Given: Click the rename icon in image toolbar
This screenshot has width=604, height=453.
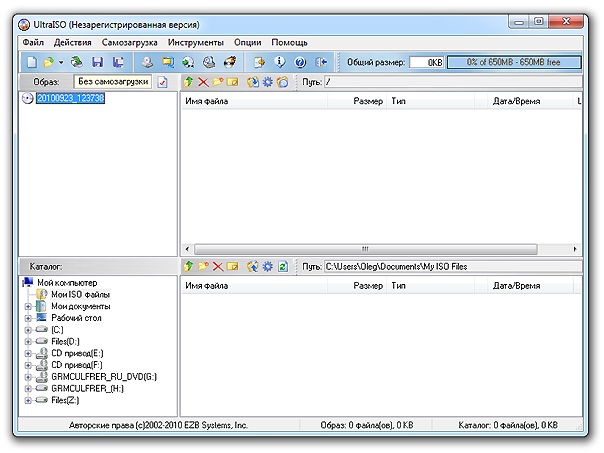Looking at the screenshot, I should coord(232,82).
